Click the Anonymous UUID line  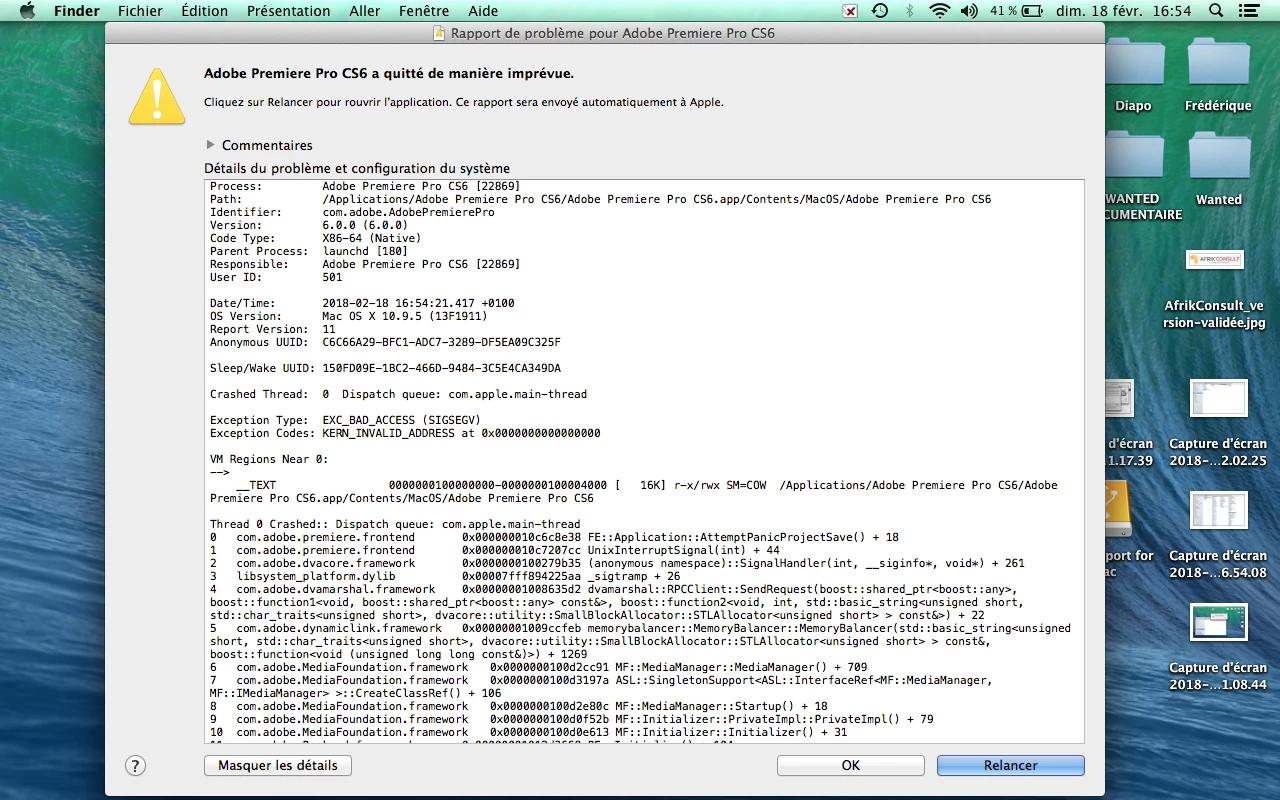[x=385, y=342]
